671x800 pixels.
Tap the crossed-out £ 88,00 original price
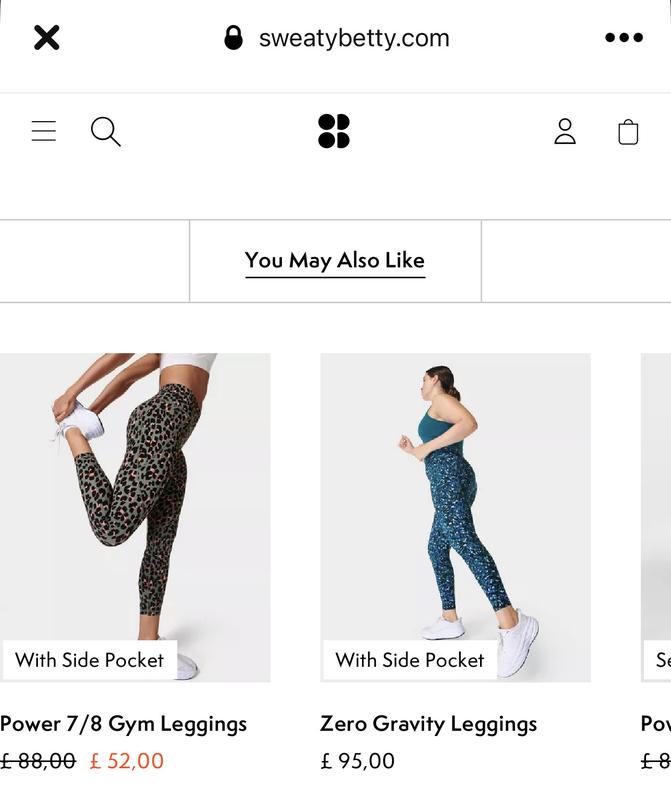38,761
